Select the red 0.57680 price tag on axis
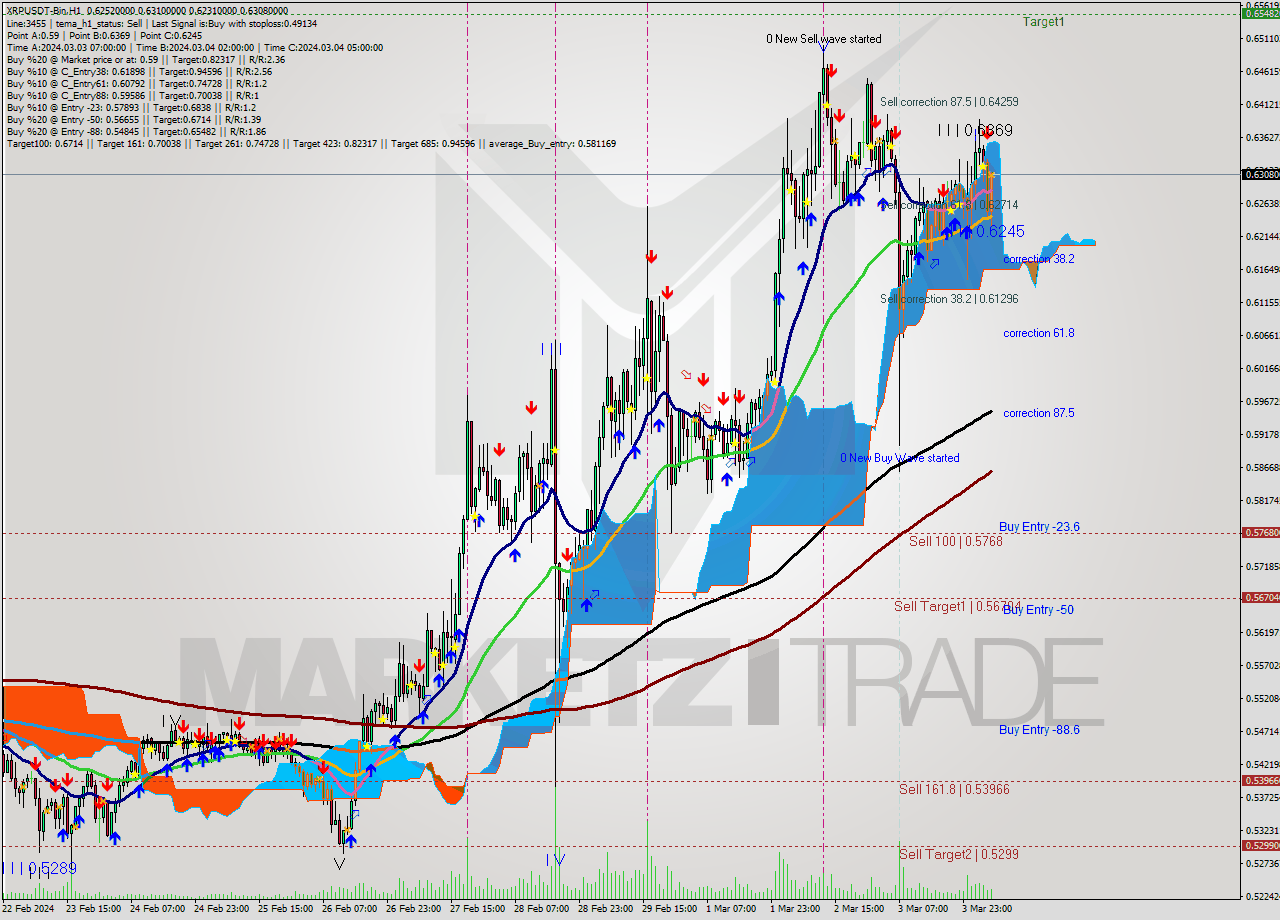 coord(1259,533)
